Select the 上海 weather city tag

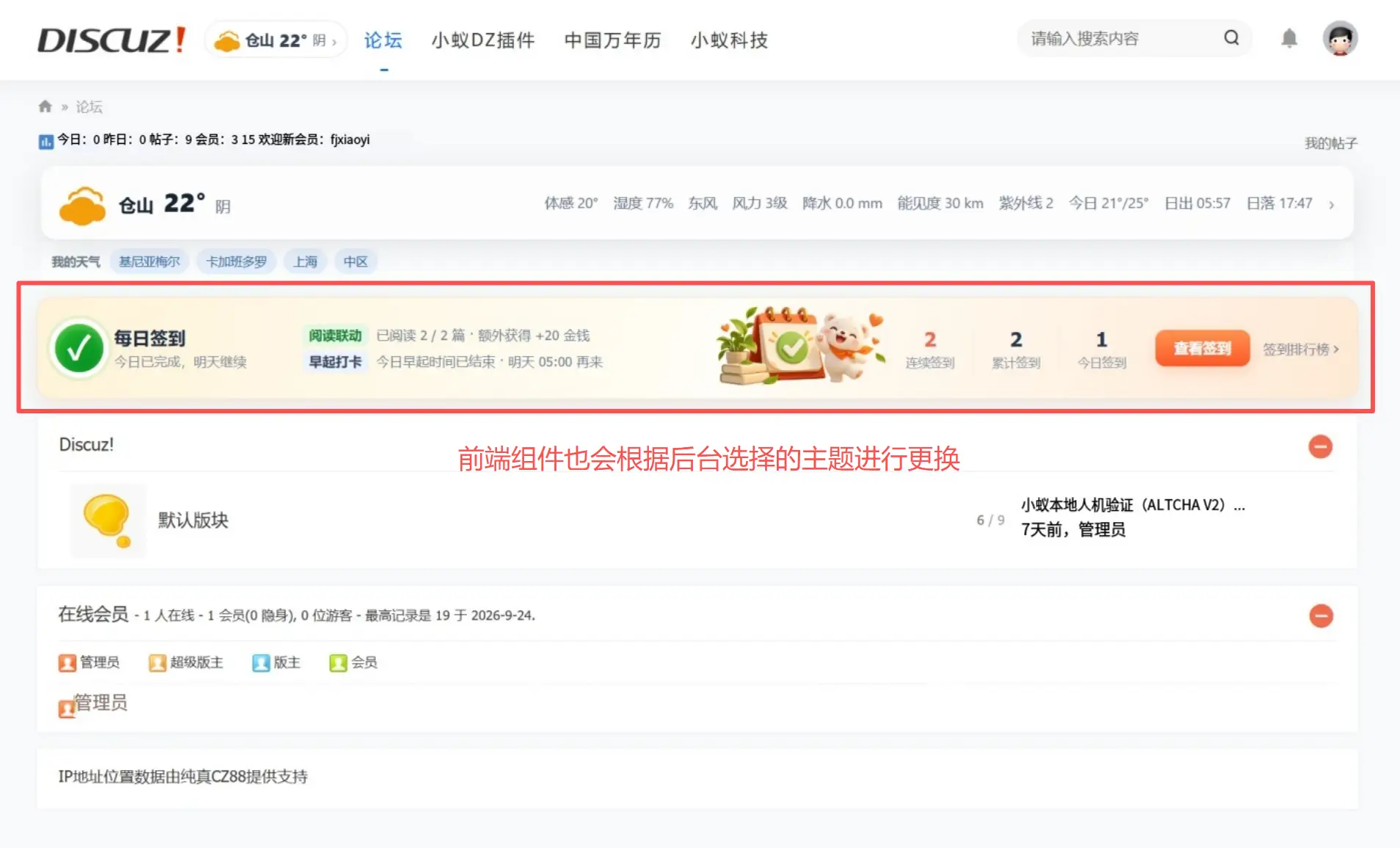point(305,261)
